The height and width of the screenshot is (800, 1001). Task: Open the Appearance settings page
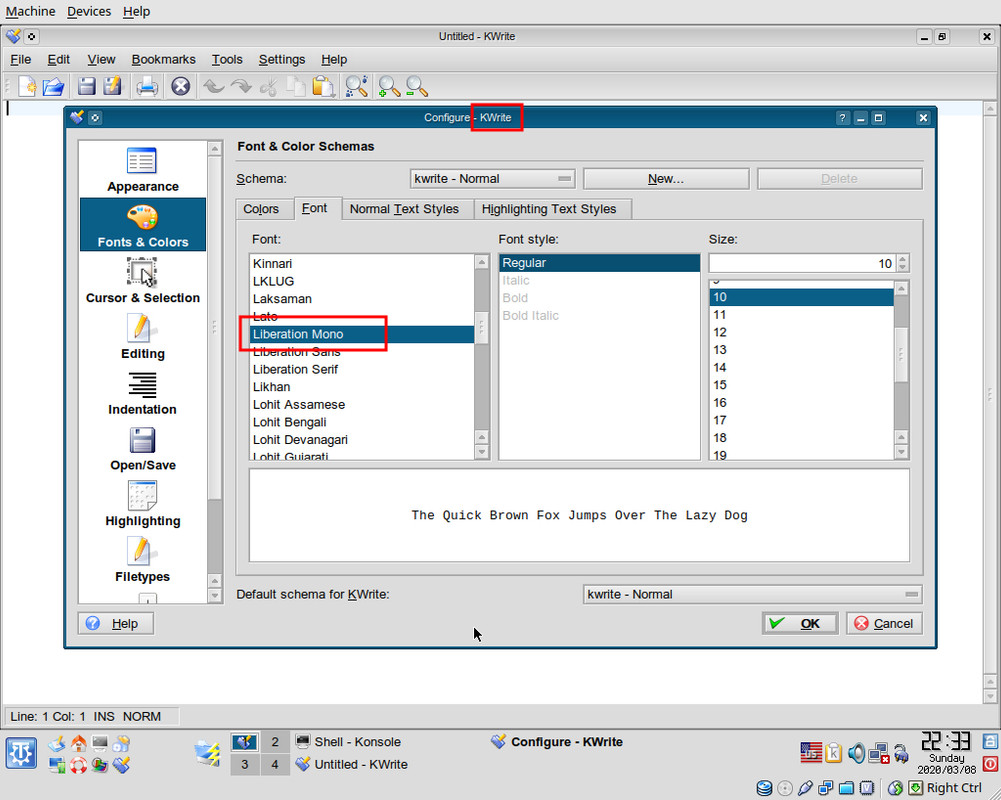(142, 169)
